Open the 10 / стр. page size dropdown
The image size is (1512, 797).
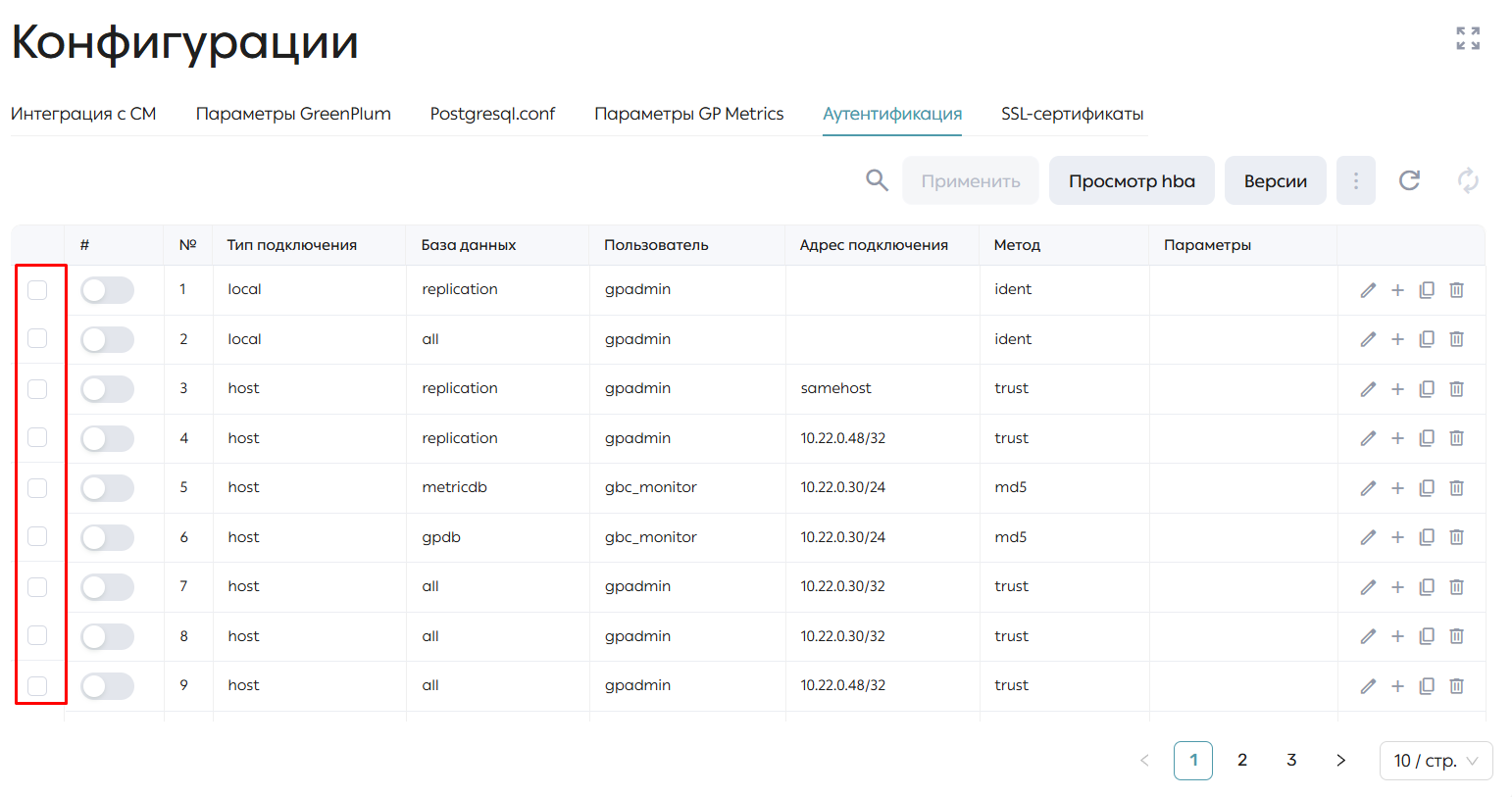pos(1436,761)
